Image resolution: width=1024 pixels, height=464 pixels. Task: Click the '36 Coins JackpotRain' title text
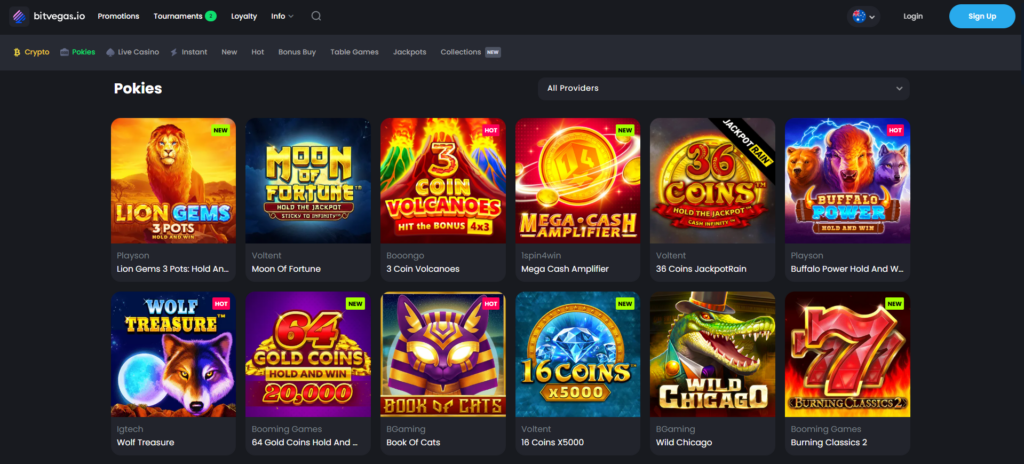701,269
